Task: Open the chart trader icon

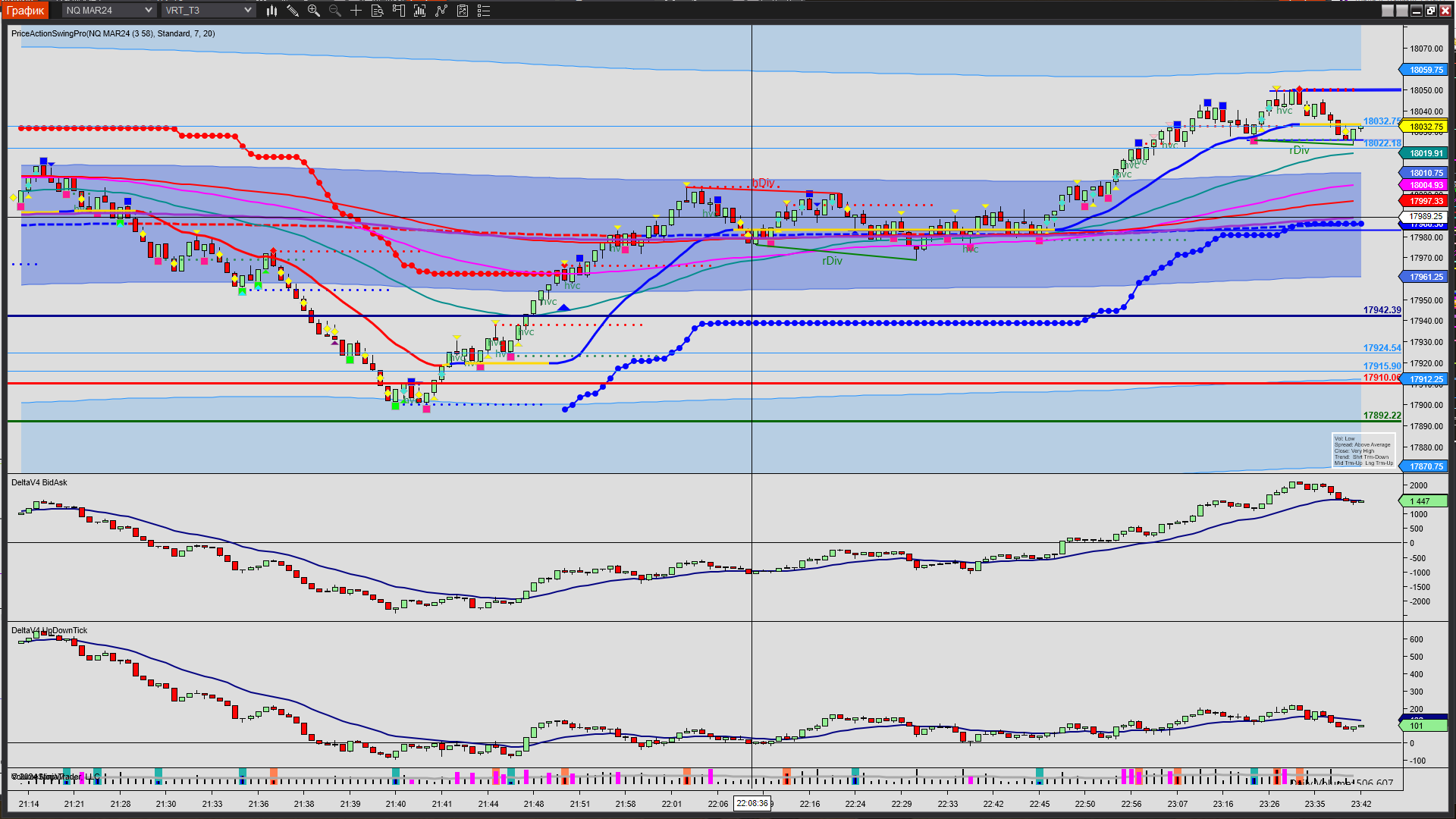Action: point(399,11)
